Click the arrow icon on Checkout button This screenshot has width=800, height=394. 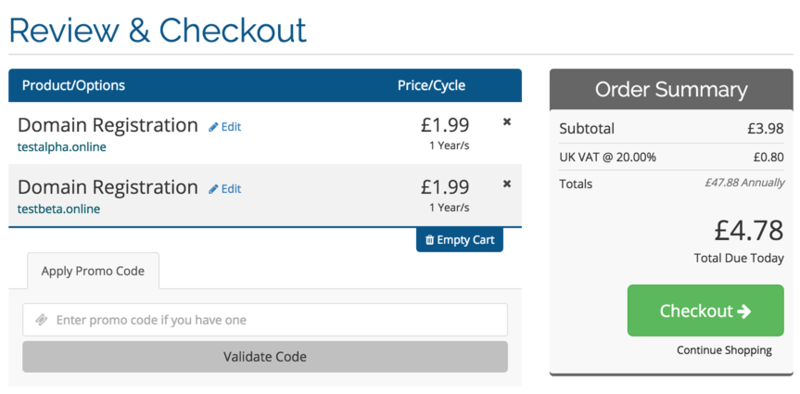click(744, 311)
